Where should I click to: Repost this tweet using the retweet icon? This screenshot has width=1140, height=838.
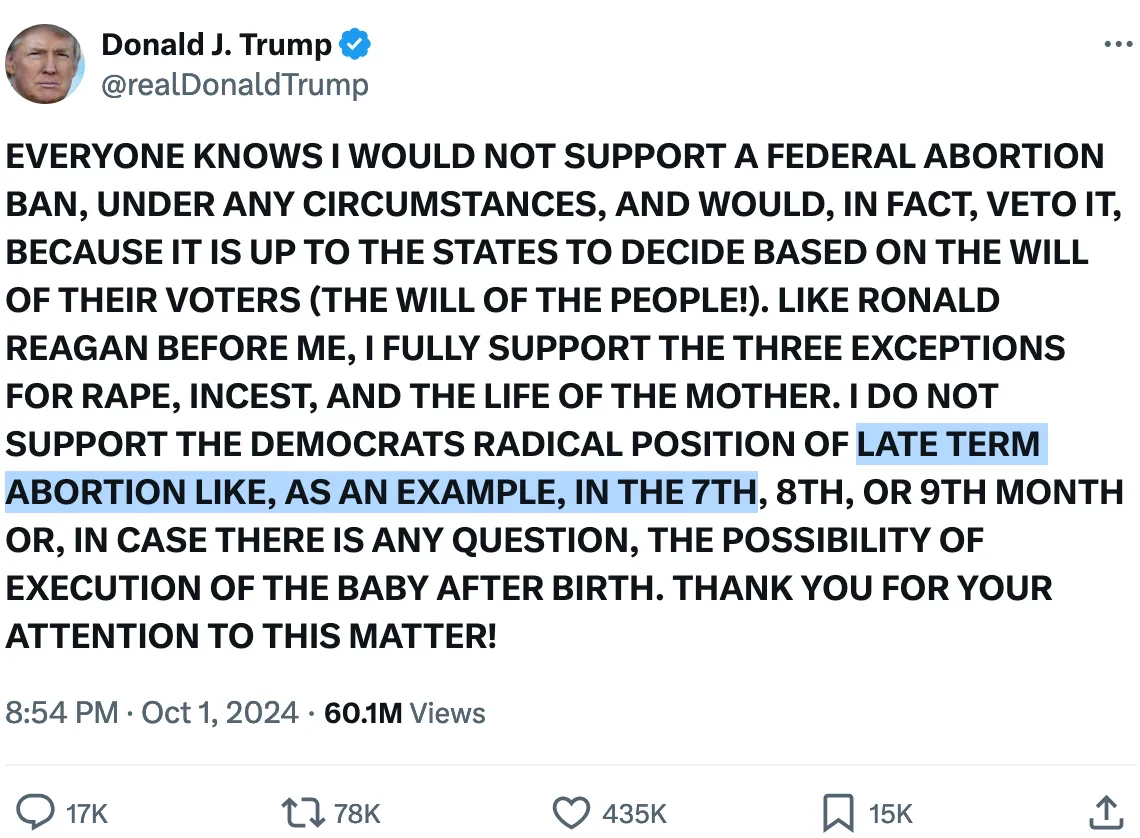[x=301, y=813]
